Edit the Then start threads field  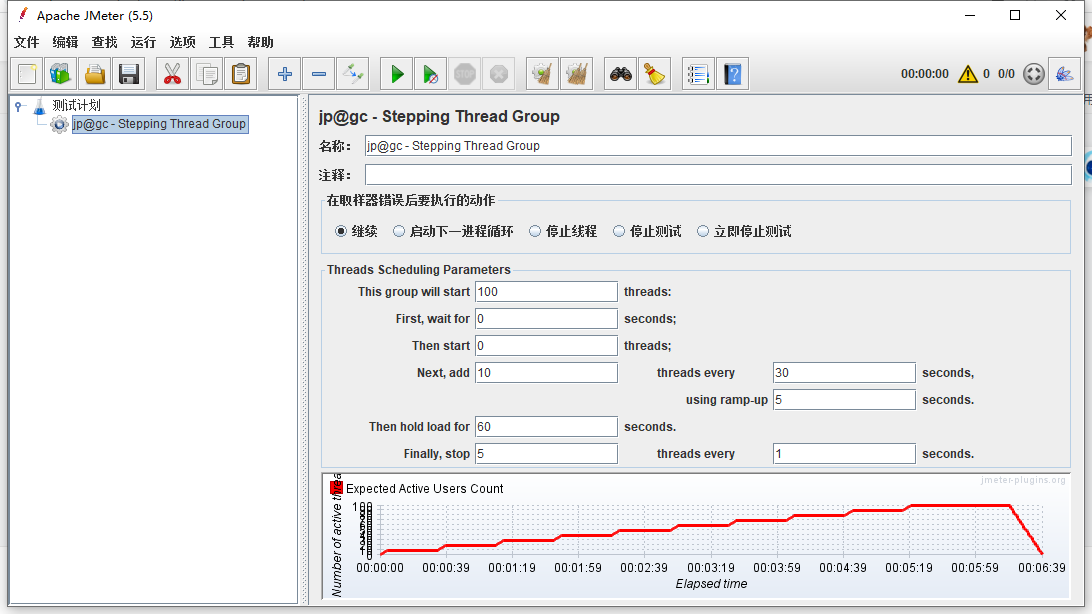pyautogui.click(x=546, y=346)
